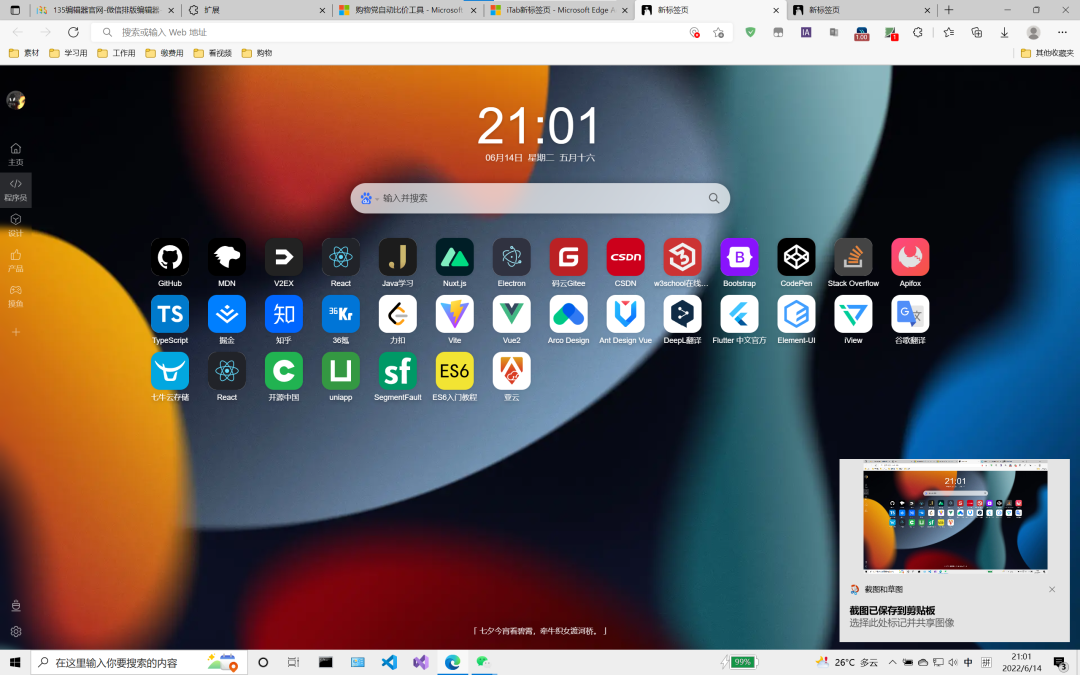The height and width of the screenshot is (675, 1080).
Task: Expand the search engine selector dropdown
Action: (370, 198)
